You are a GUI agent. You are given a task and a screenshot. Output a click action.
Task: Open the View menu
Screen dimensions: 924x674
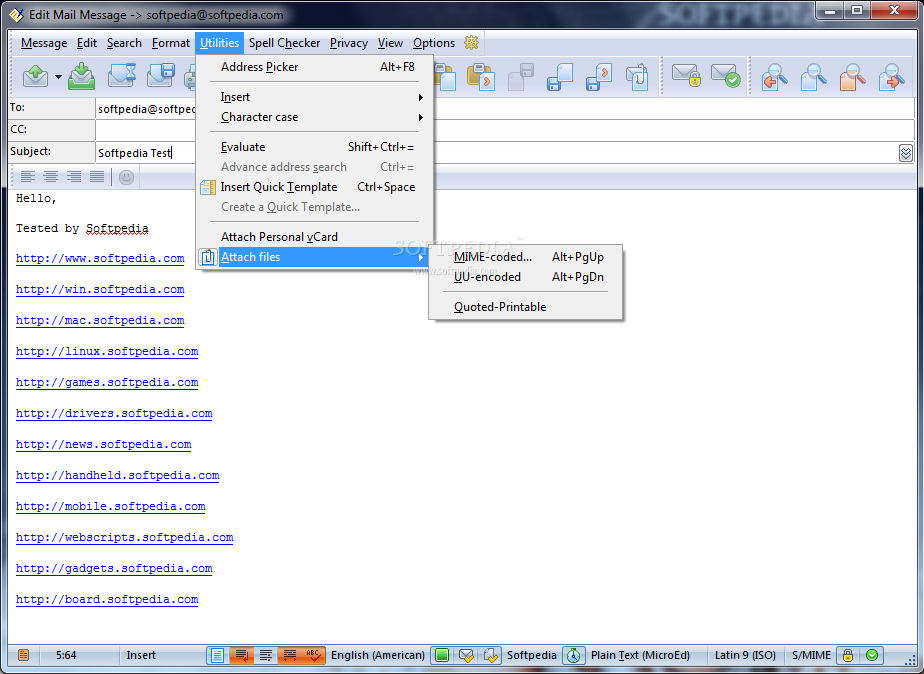pos(390,43)
